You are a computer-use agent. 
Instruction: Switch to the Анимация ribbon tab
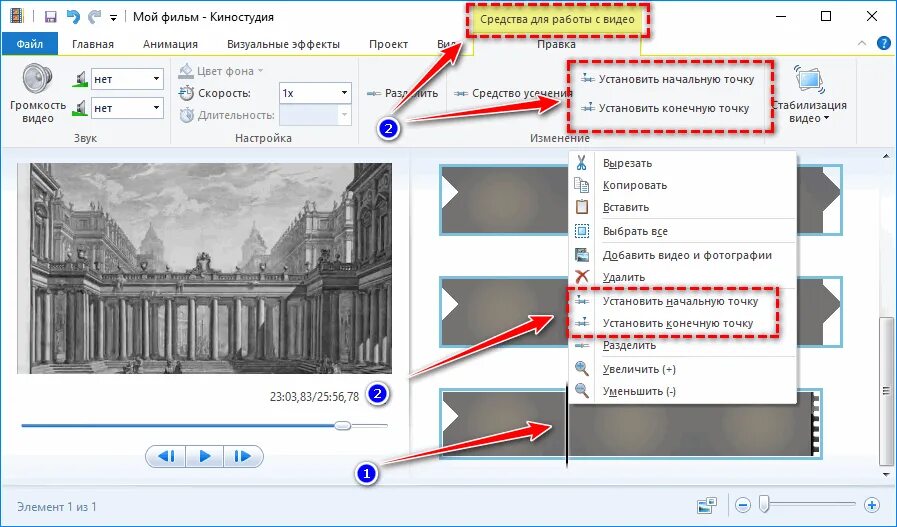click(170, 44)
